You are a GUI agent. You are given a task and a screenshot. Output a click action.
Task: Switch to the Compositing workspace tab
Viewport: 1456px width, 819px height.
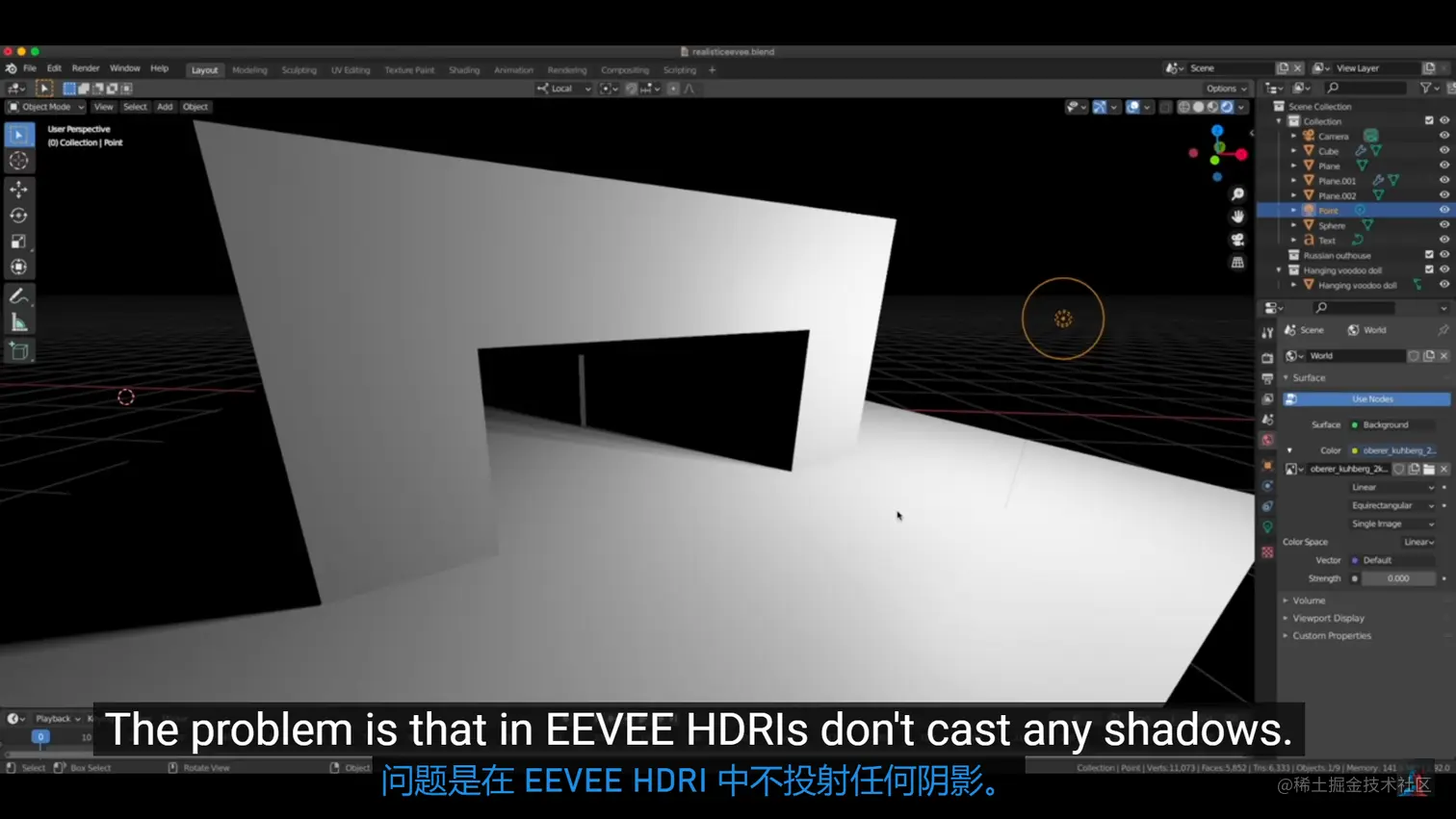pos(625,70)
